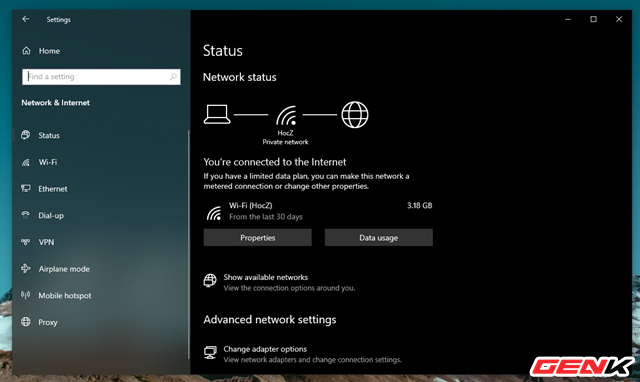The image size is (640, 382).
Task: Click the sidebar vertical scrollbar
Action: [189, 245]
